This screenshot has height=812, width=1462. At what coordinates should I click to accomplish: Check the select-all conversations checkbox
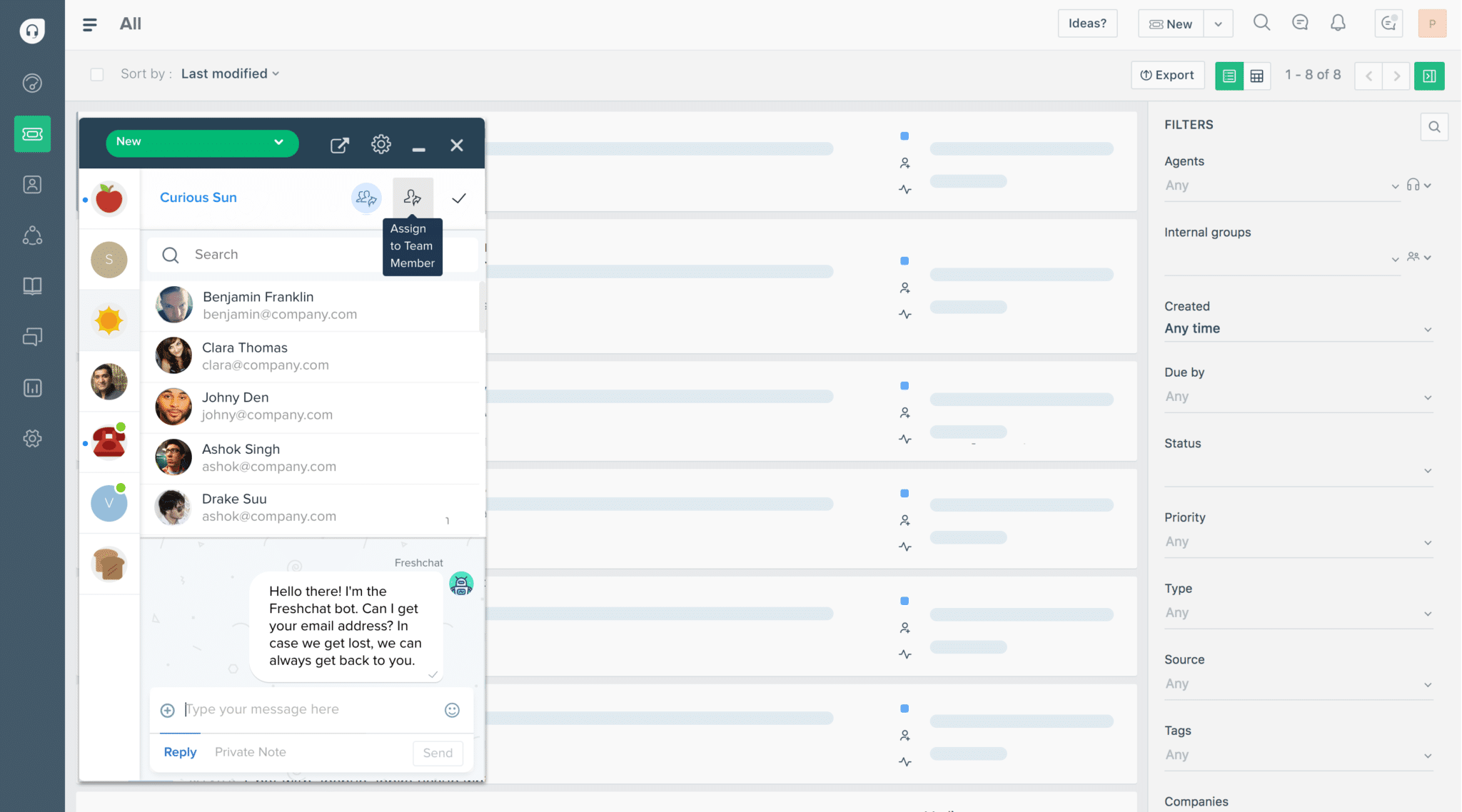click(x=97, y=73)
